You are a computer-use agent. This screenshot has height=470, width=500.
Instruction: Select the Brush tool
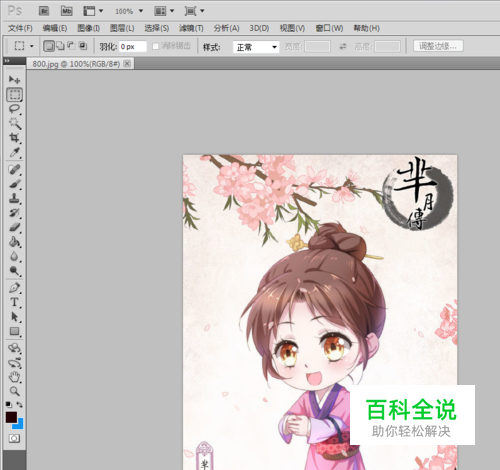[14, 184]
